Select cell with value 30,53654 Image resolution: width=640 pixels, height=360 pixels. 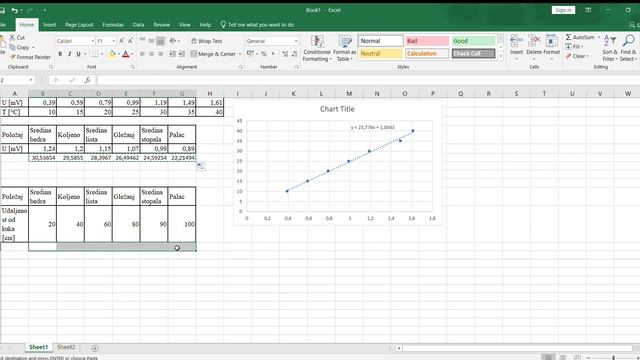tap(42, 158)
